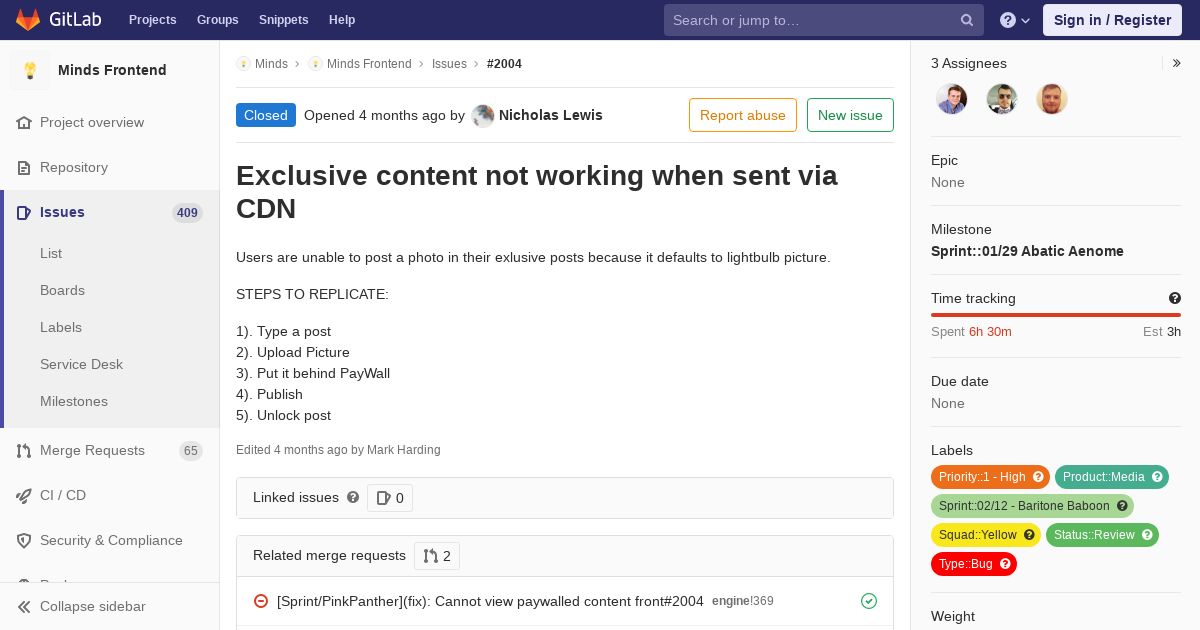Open Security & Compliance

click(x=111, y=540)
